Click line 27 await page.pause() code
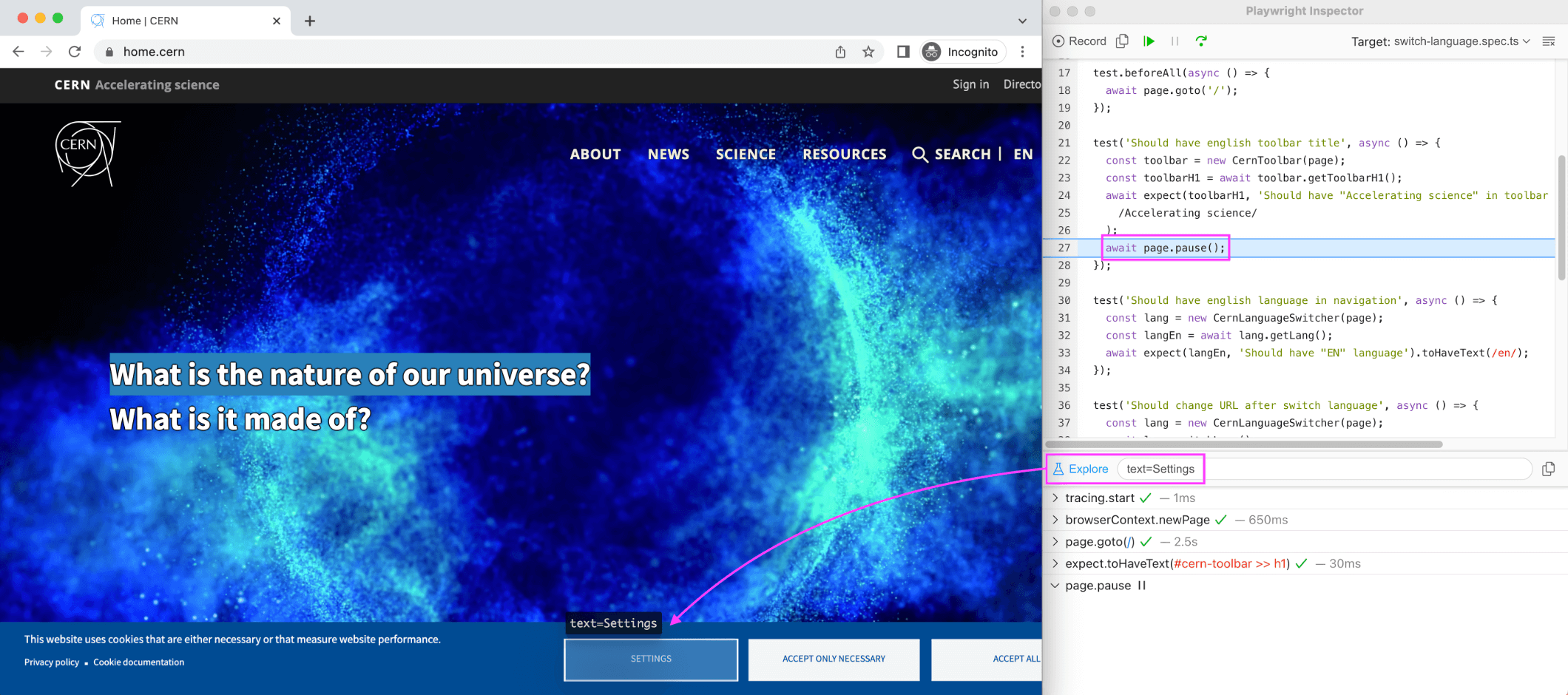 1165,248
